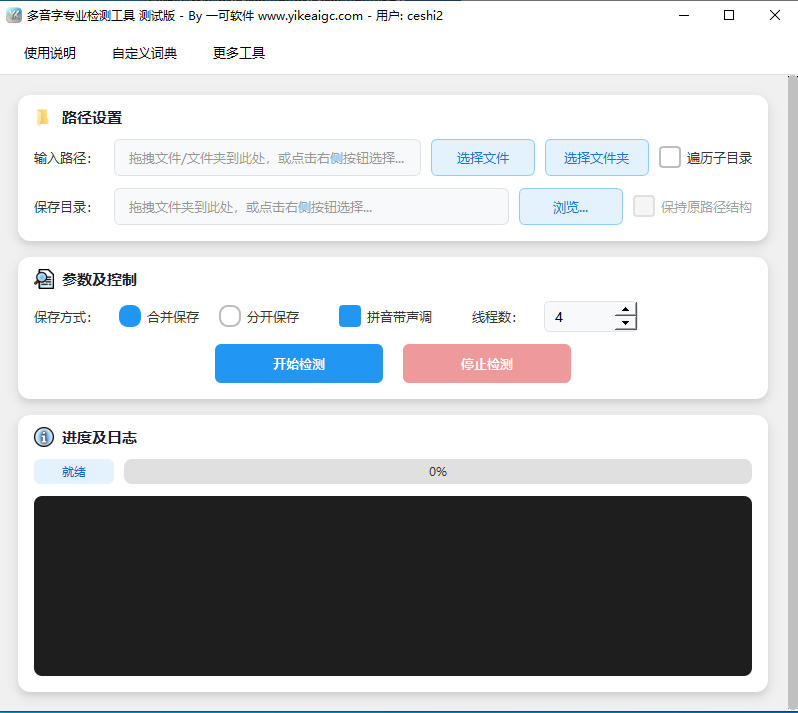Select the 分开保存 radio option
Image resolution: width=798 pixels, height=713 pixels.
coord(230,316)
